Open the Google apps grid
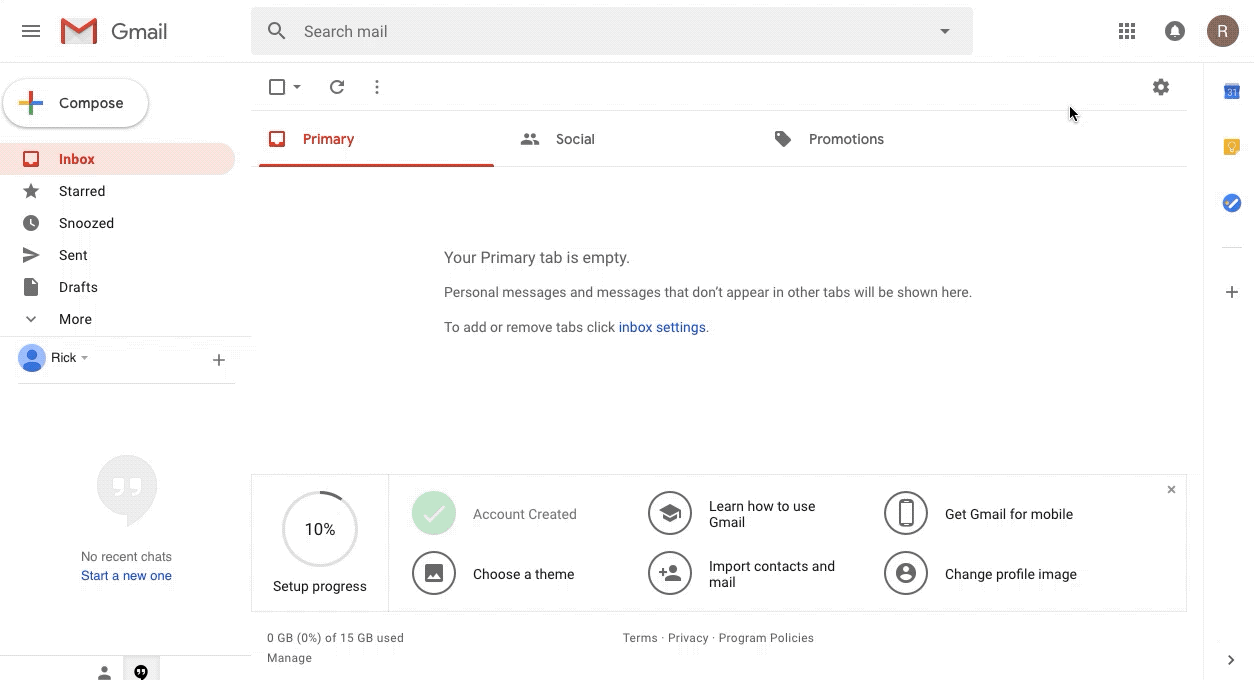The height and width of the screenshot is (680, 1254). tap(1127, 31)
